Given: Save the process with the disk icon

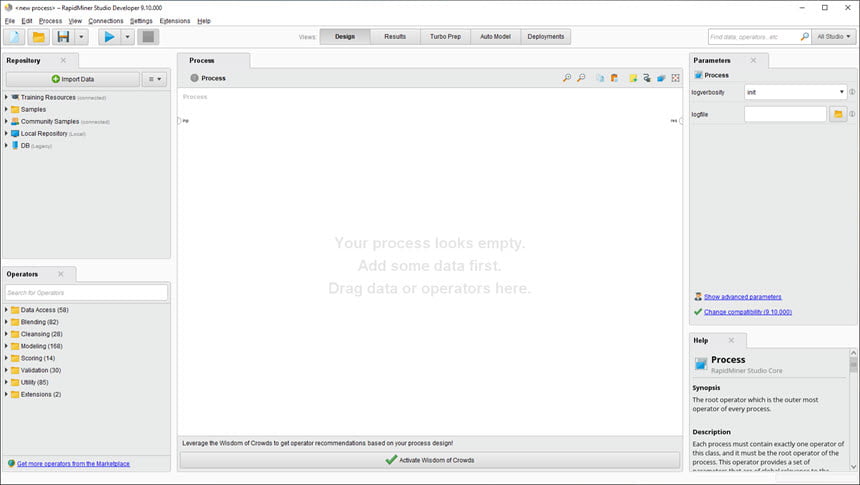Looking at the screenshot, I should point(64,37).
